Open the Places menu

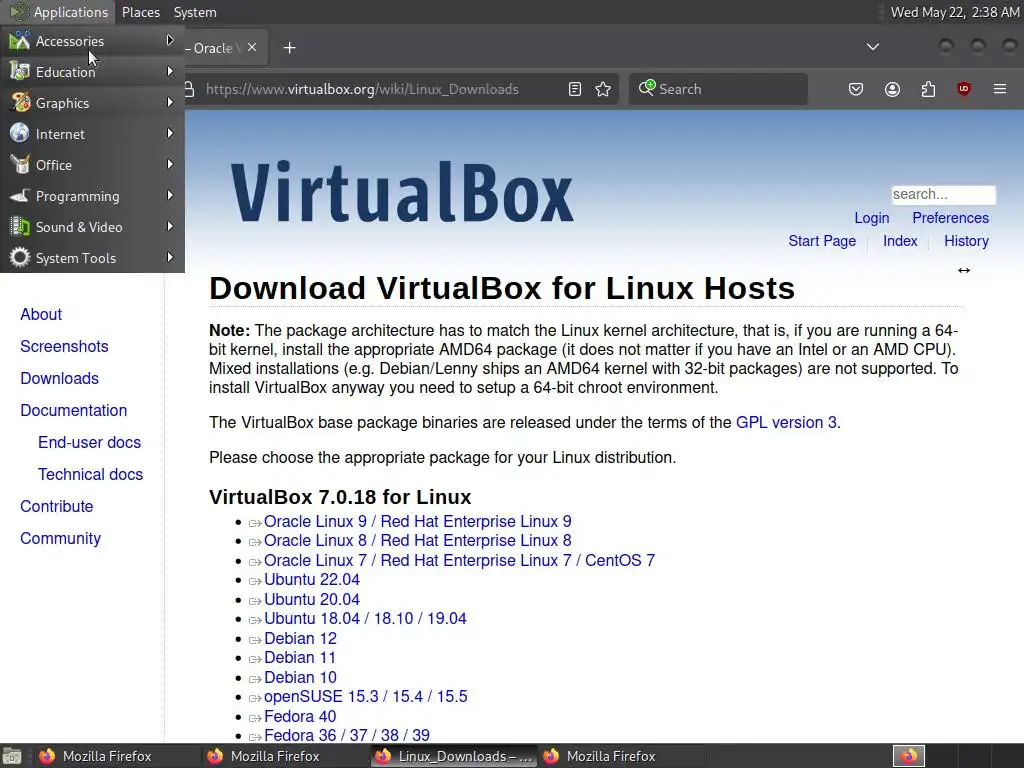pyautogui.click(x=140, y=12)
